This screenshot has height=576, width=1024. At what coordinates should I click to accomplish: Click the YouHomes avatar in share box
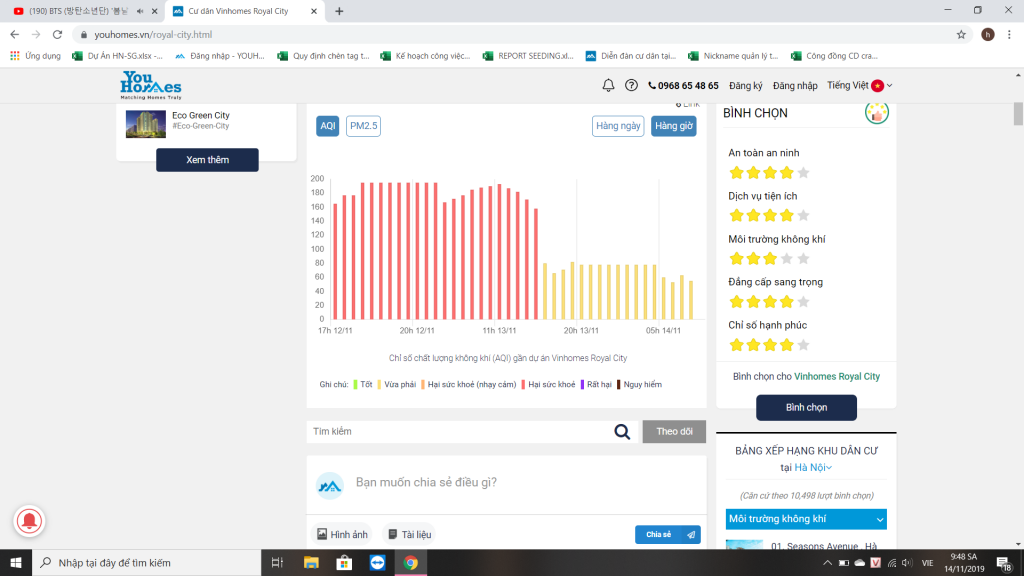(330, 486)
